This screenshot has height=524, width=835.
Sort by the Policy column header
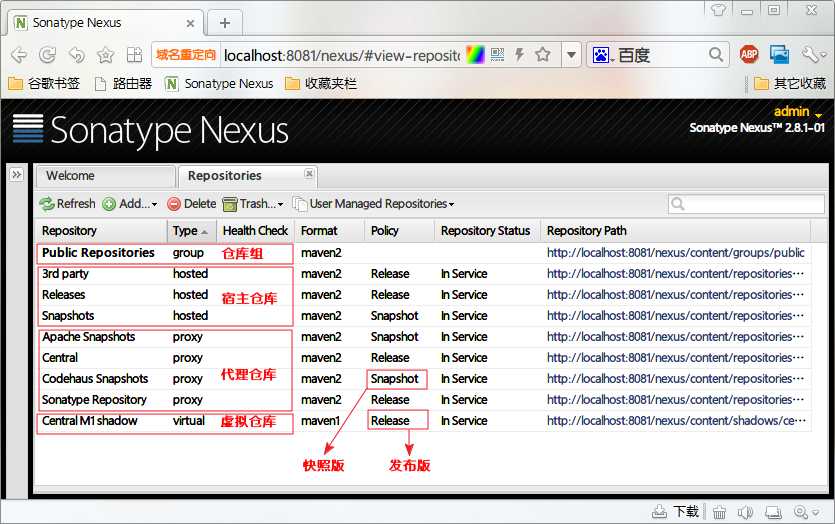(x=400, y=231)
